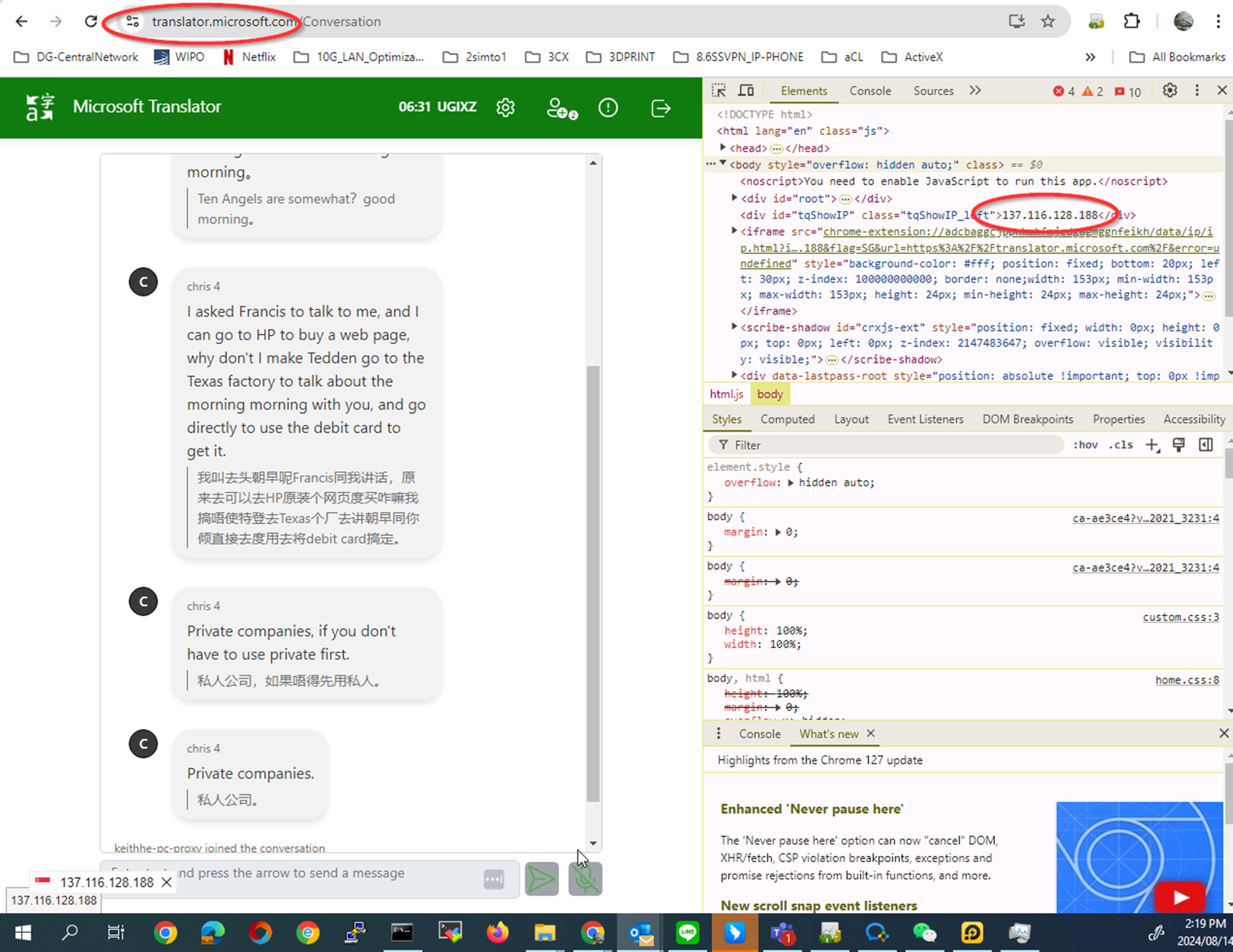Open LINE app from taskbar
The image size is (1233, 952).
(687, 932)
